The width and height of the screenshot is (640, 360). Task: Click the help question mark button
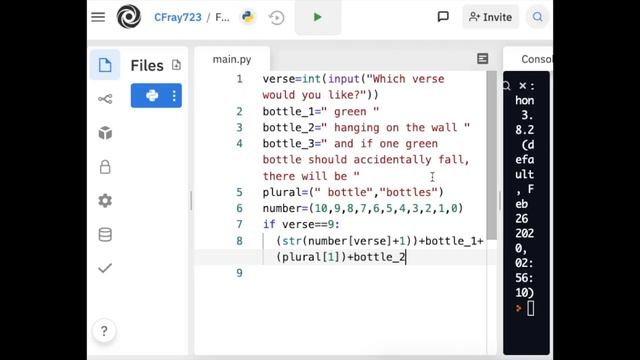click(x=104, y=331)
